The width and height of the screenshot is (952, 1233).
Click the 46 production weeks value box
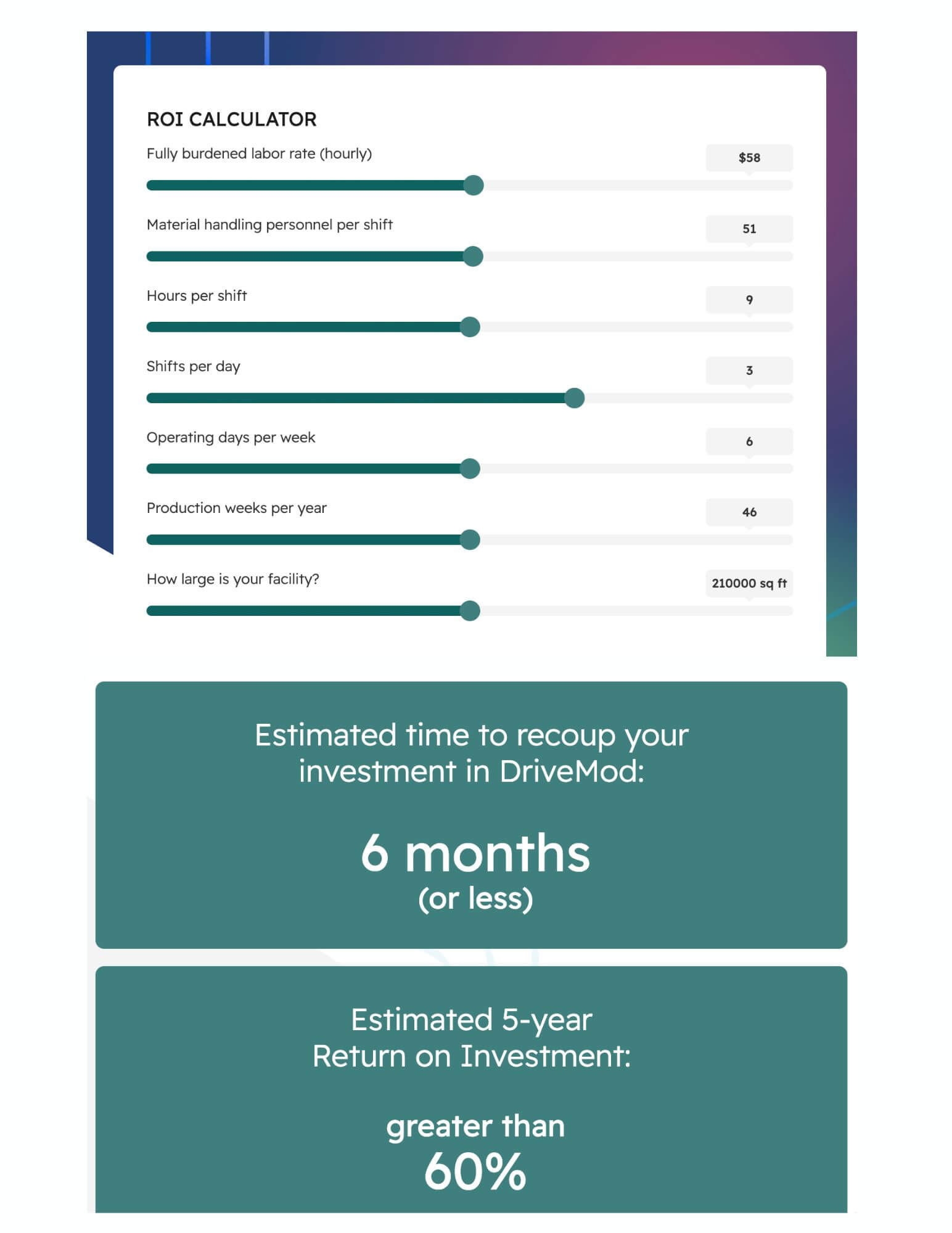click(749, 512)
